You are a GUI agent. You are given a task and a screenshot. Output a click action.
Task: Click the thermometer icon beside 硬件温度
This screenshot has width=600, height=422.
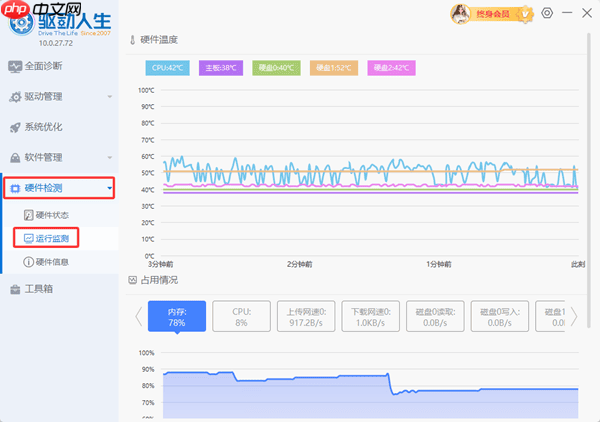pyautogui.click(x=132, y=40)
